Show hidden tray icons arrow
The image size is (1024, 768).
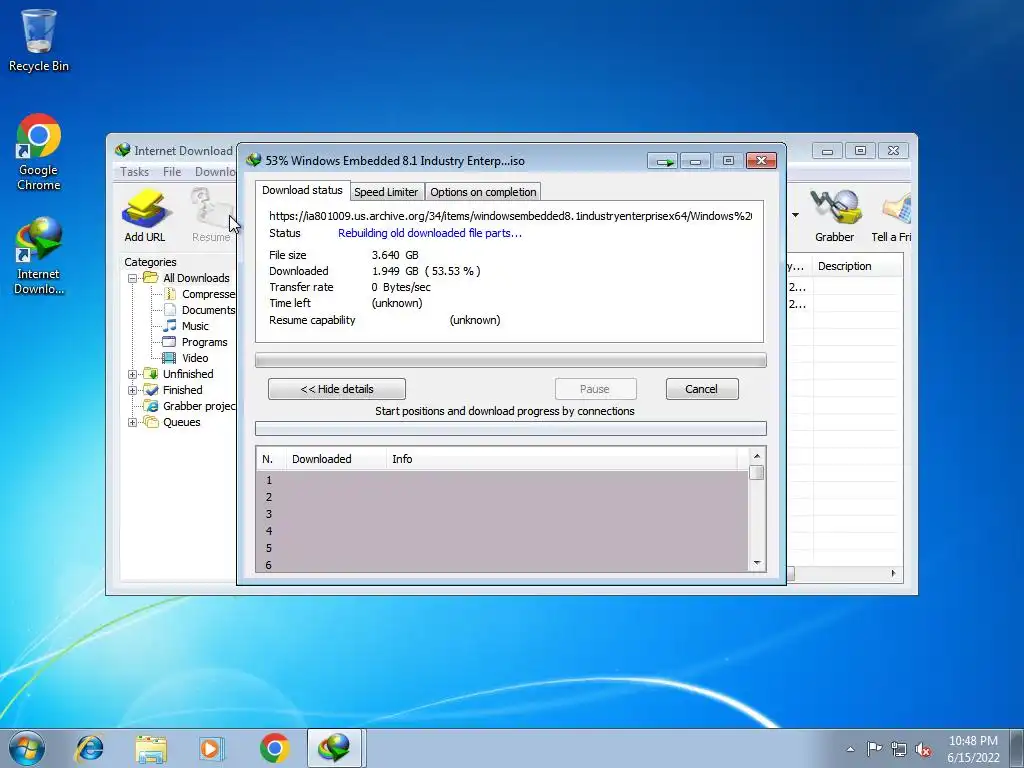pos(850,749)
